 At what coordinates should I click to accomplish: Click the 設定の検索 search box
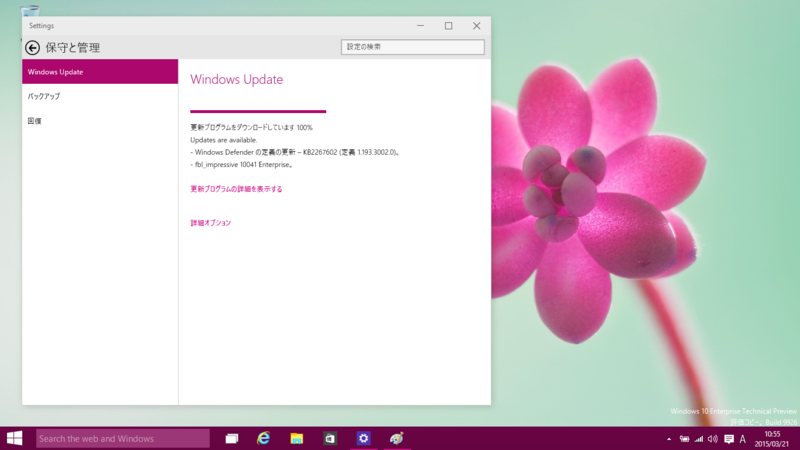coord(413,47)
